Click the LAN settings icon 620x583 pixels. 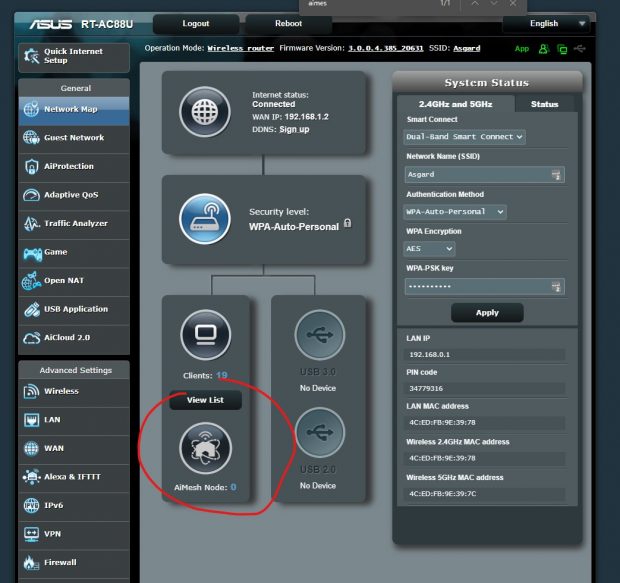[x=31, y=420]
